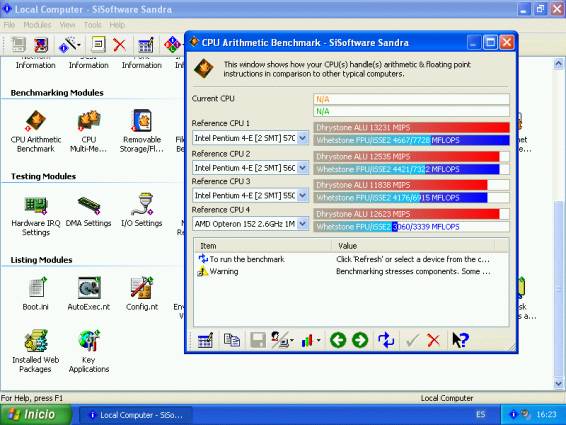Open Hardware IRQ Settings module

click(x=35, y=205)
